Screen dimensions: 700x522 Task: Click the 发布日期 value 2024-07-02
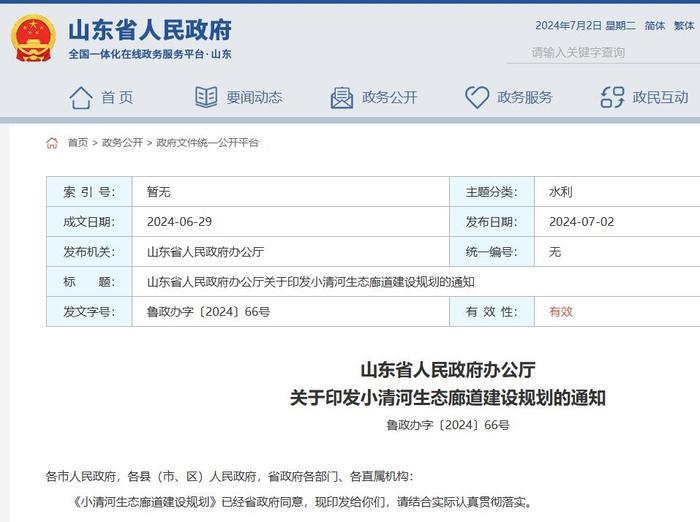point(582,222)
